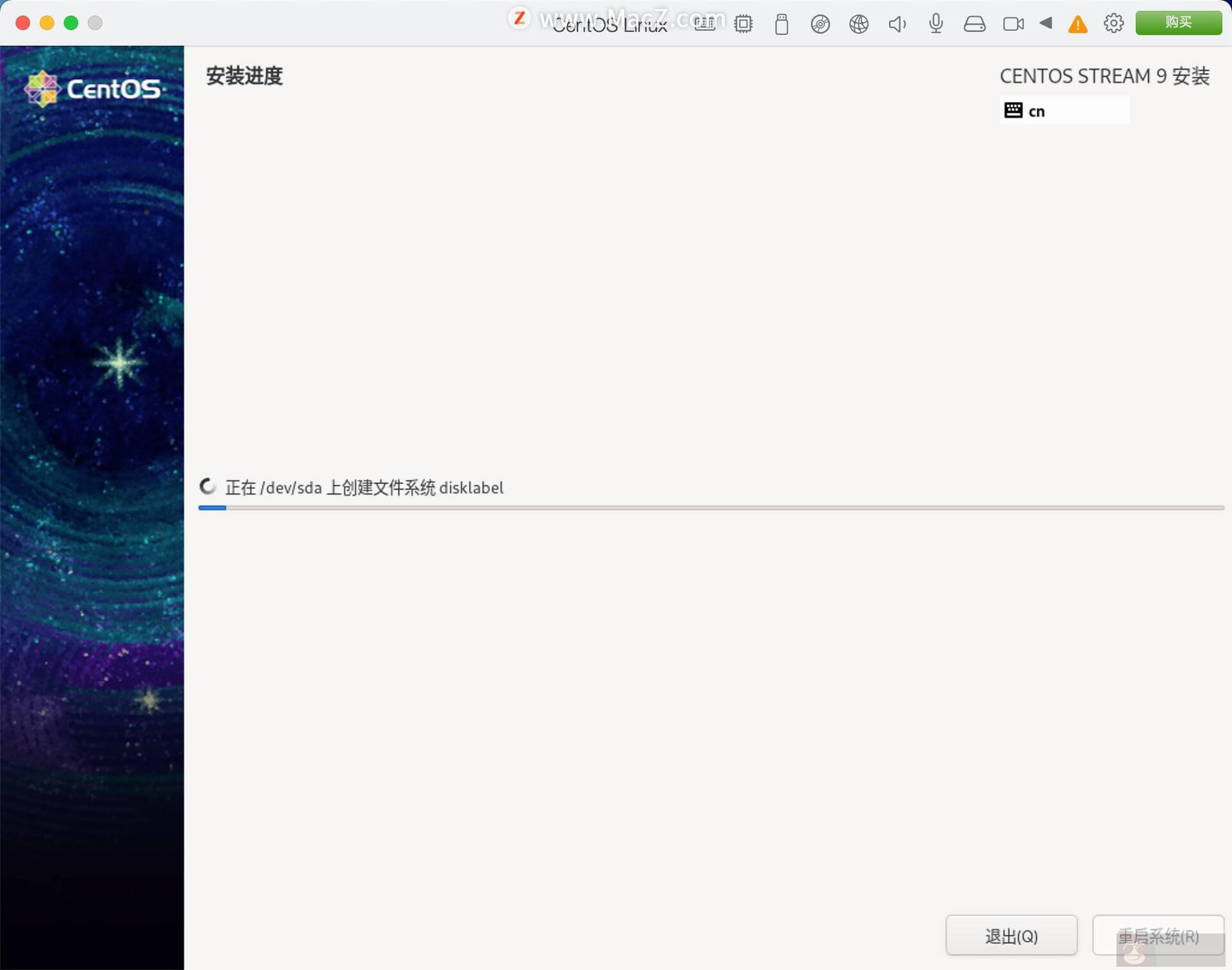Open the CPU/processor device icon

coord(743,24)
